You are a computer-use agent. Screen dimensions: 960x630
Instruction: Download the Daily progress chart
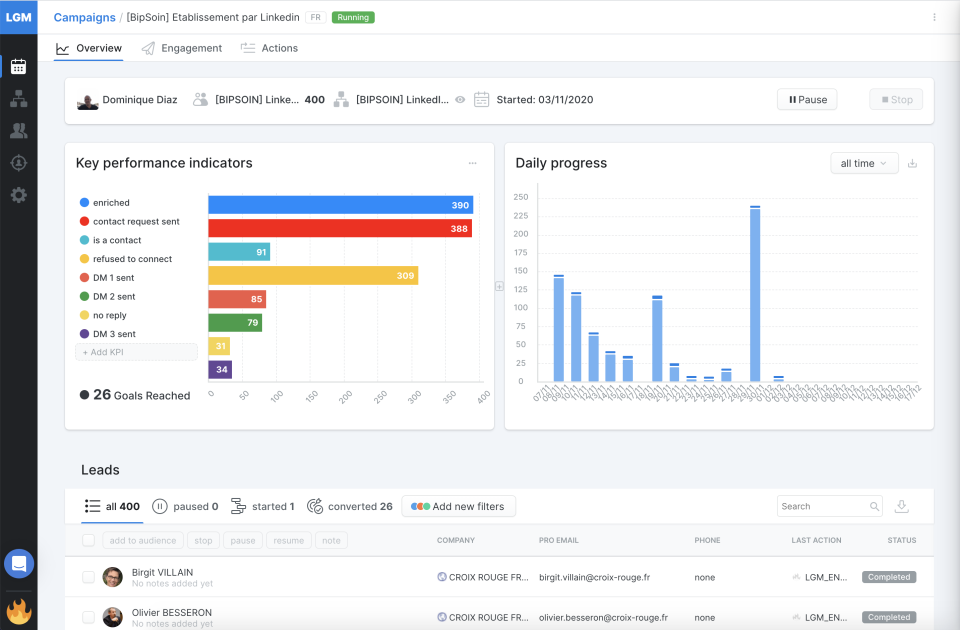[912, 163]
